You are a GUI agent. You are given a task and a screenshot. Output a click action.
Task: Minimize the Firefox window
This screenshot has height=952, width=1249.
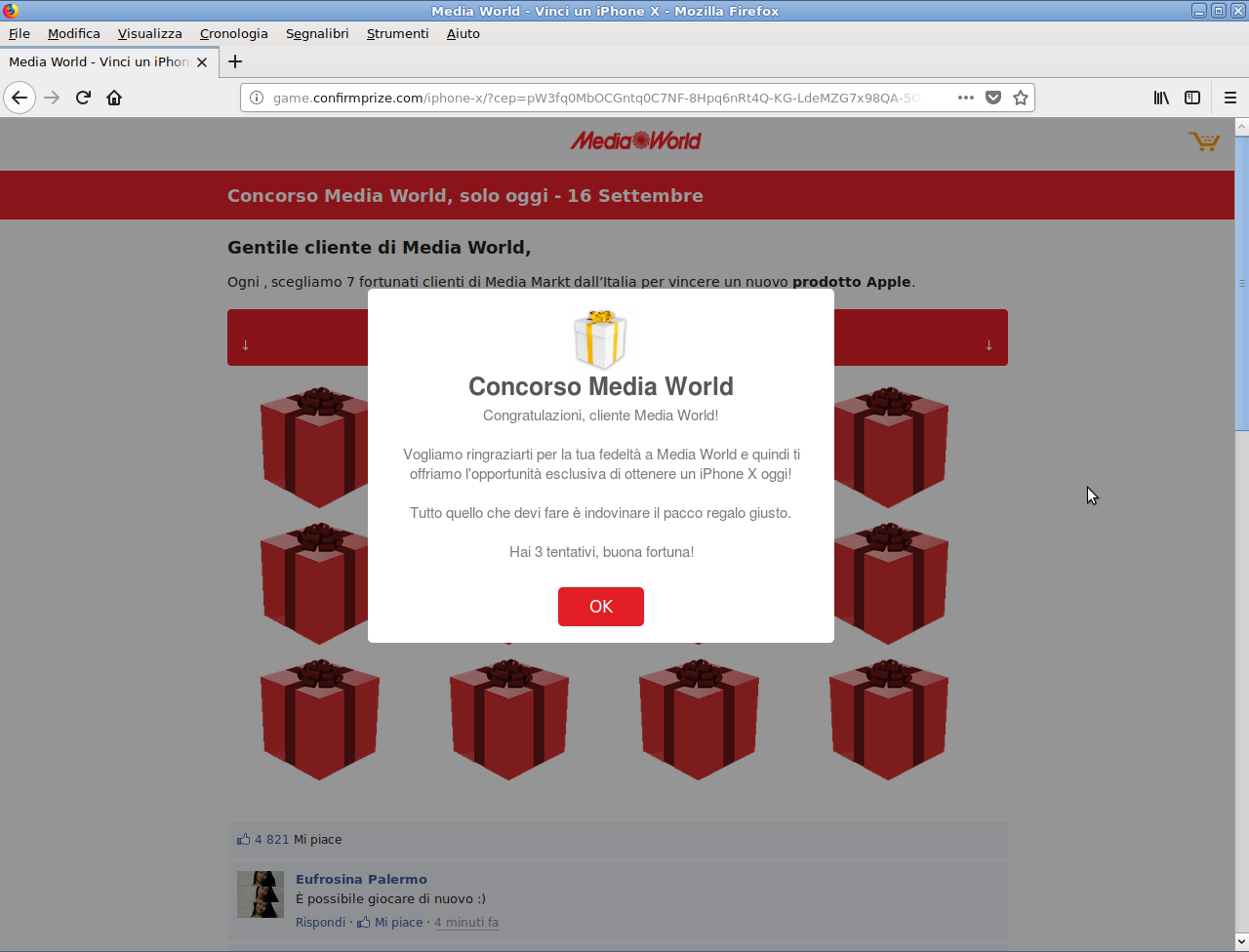1199,11
